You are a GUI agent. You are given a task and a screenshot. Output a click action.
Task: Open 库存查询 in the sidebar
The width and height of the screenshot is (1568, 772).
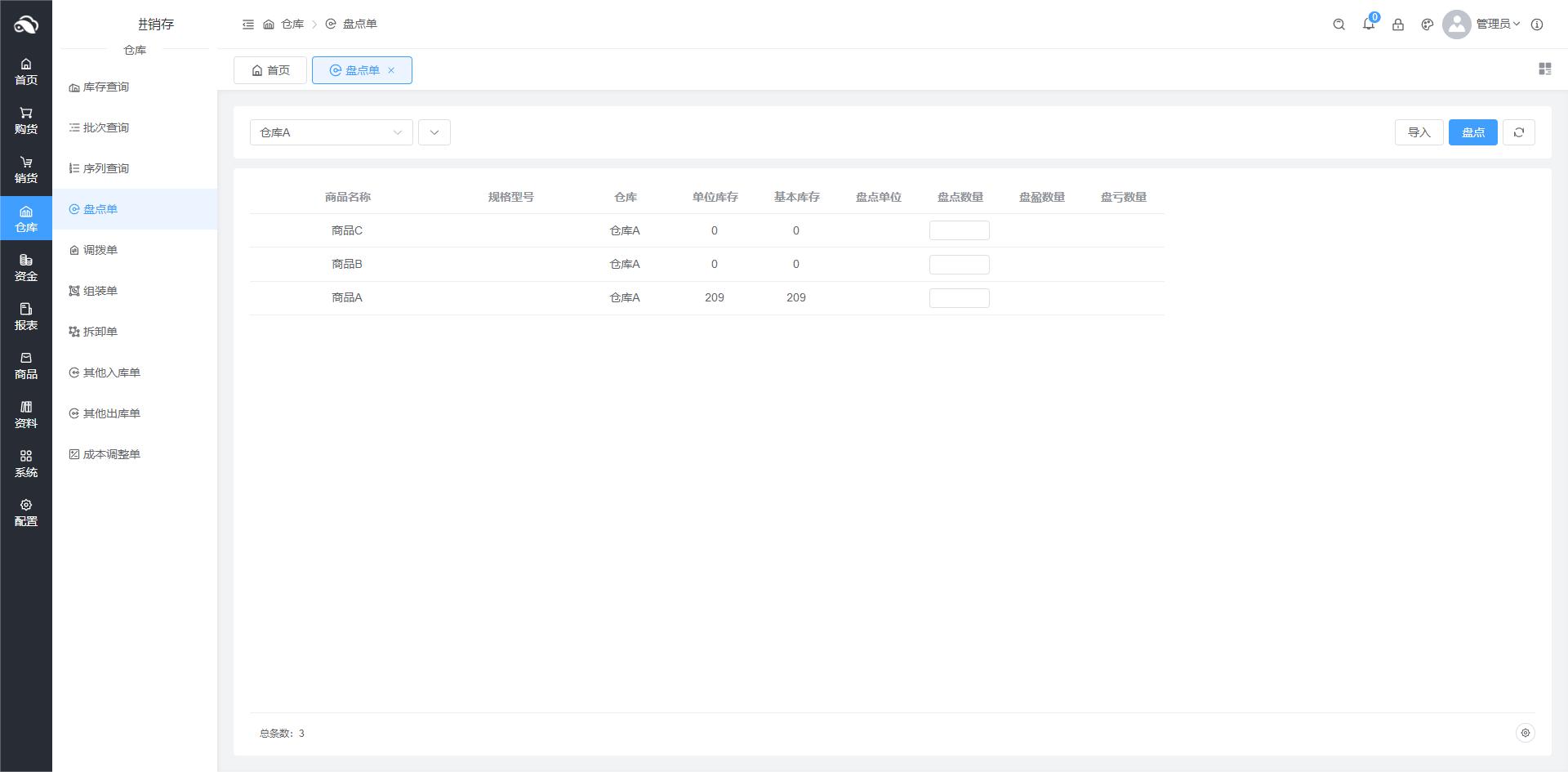click(x=105, y=87)
